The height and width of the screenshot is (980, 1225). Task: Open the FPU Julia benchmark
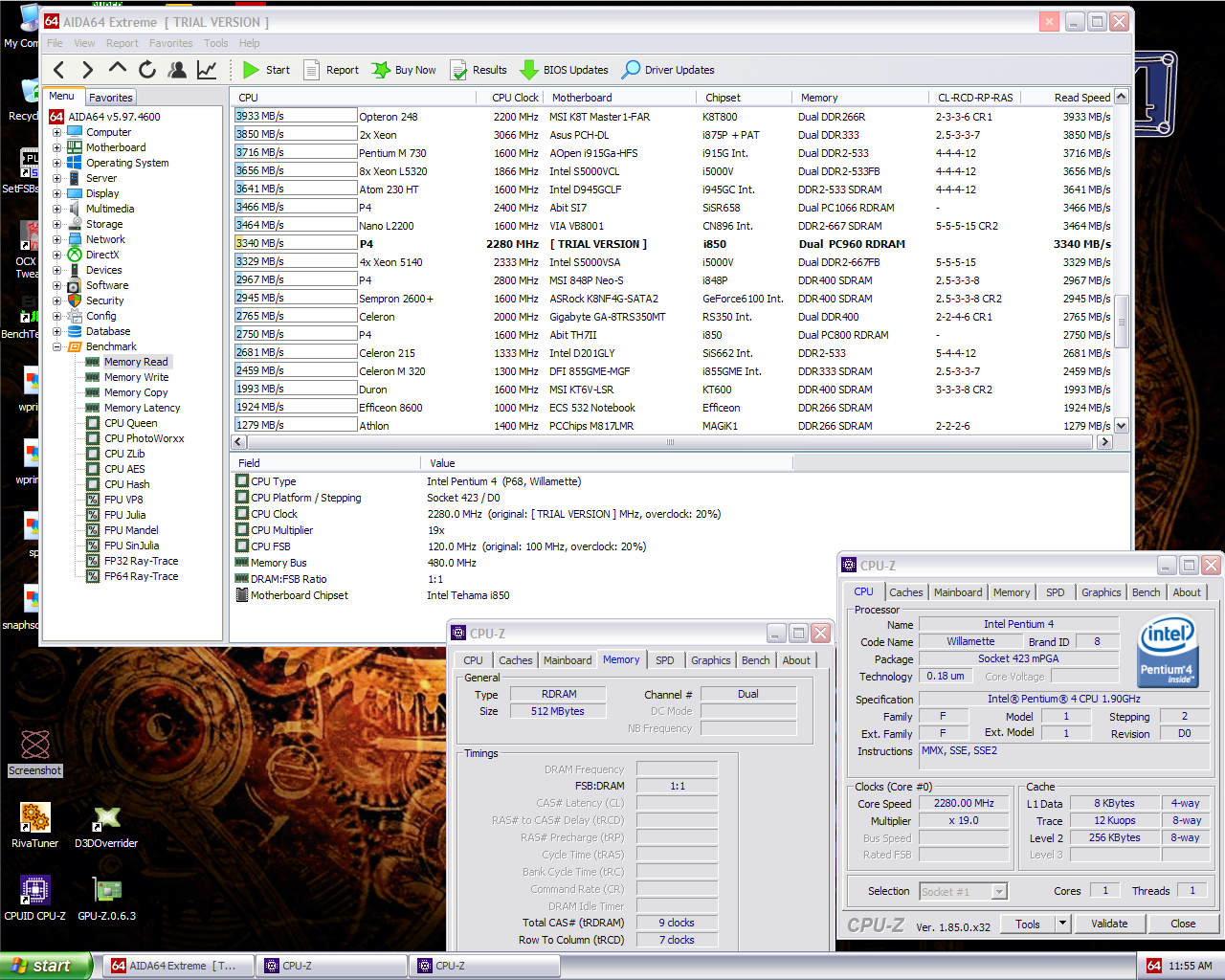point(124,515)
